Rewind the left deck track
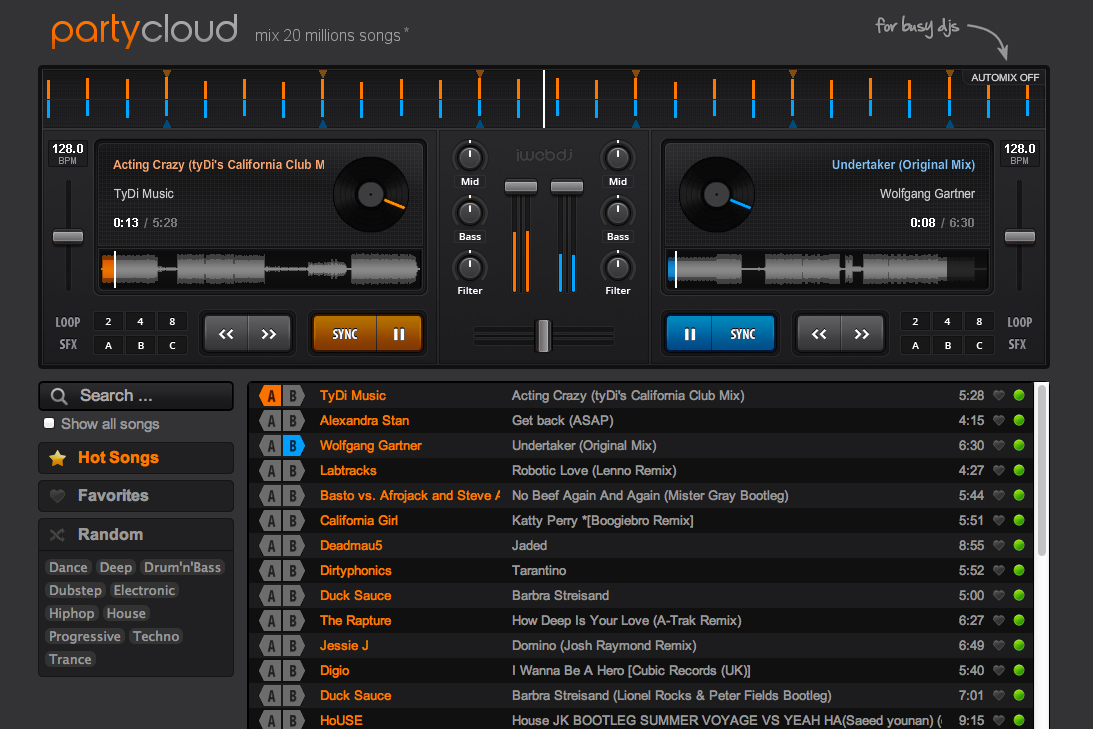 click(226, 334)
